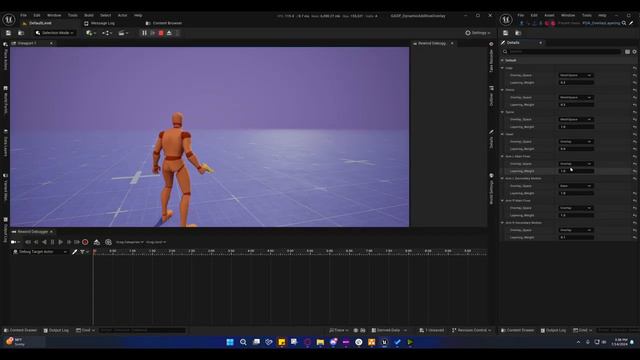The width and height of the screenshot is (640, 360).
Task: Open the Windows Start menu
Action: [x=230, y=342]
